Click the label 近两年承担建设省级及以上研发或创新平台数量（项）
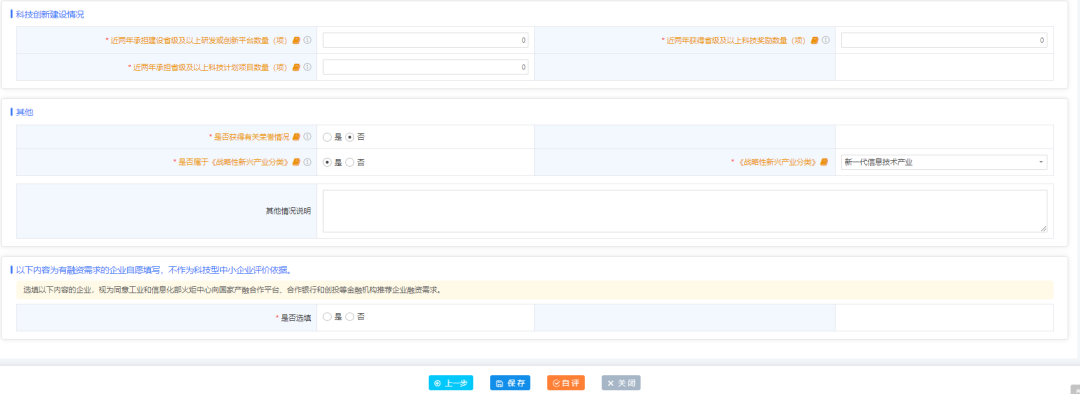 coord(198,40)
